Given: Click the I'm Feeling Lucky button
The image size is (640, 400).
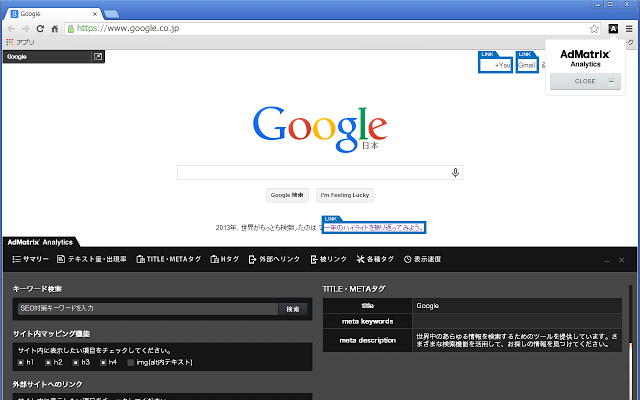Looking at the screenshot, I should (345, 195).
